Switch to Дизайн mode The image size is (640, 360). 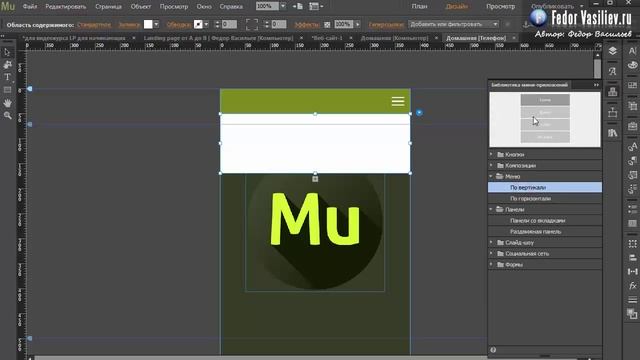[x=457, y=7]
